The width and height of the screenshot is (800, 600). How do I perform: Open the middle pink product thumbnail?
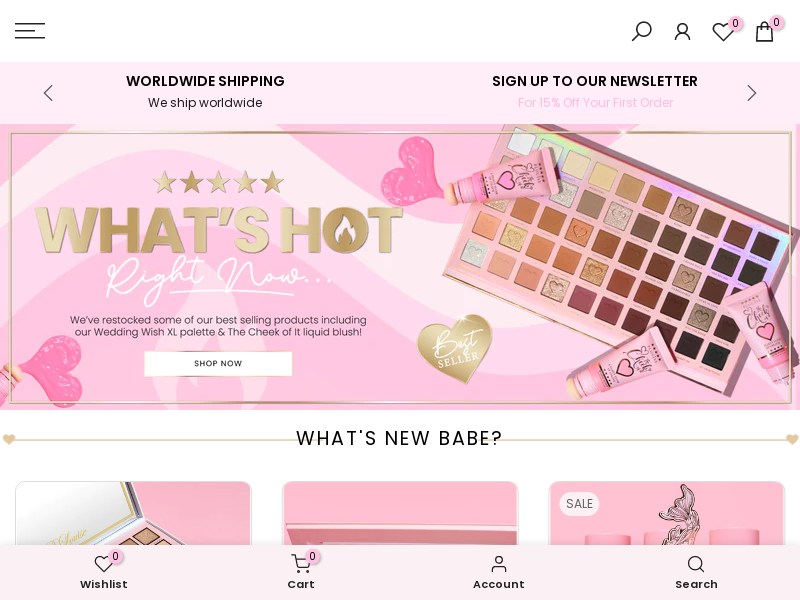click(x=400, y=513)
